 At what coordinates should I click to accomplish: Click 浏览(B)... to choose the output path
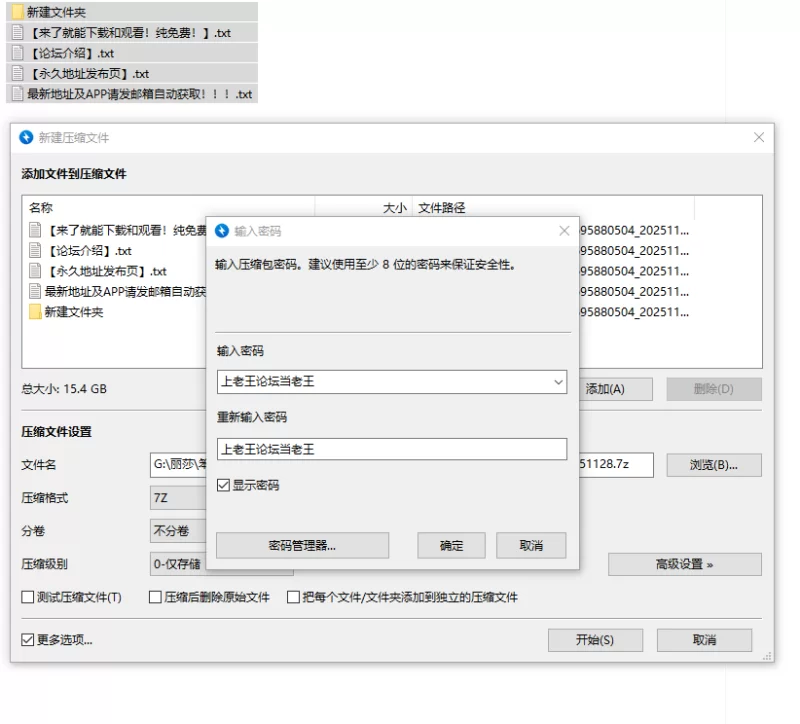[x=714, y=465]
